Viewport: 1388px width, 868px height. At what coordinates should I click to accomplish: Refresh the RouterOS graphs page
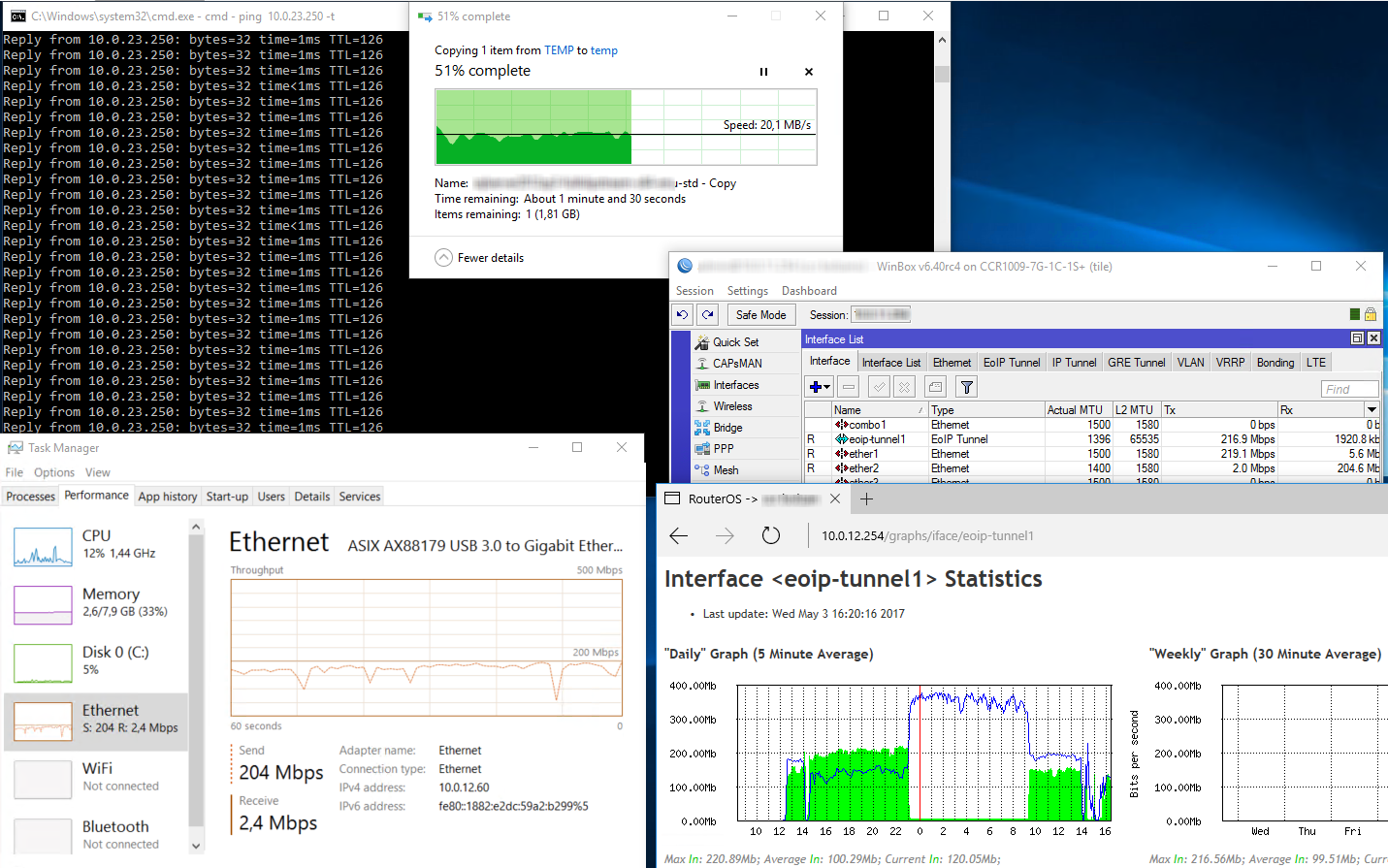point(771,535)
